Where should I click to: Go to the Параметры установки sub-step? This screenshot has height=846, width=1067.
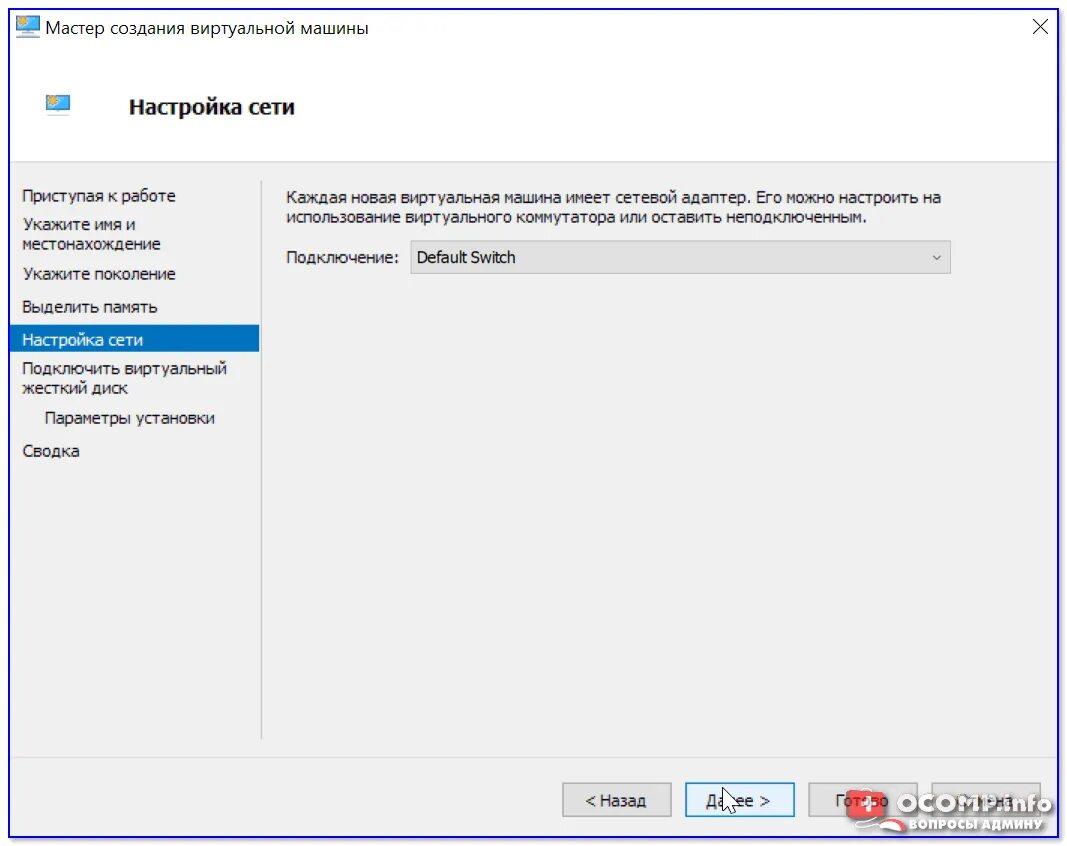pyautogui.click(x=129, y=418)
